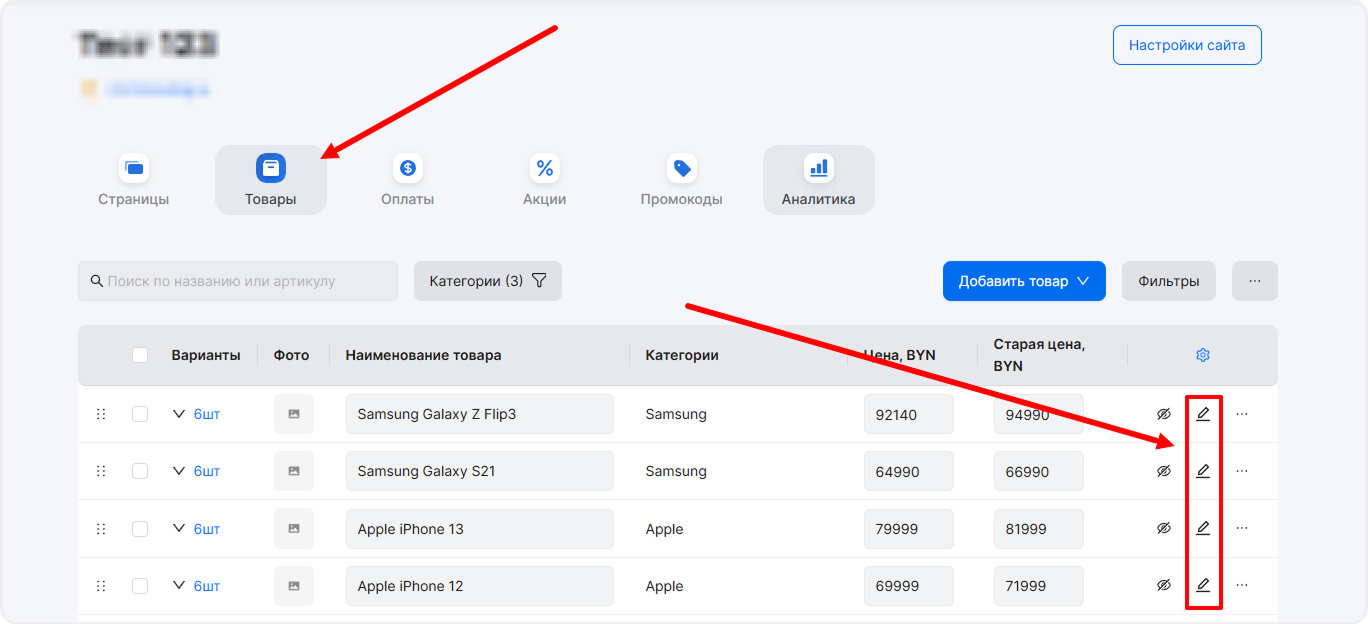Click the search by name or SKU field
Viewport: 1368px width, 624px height.
pos(238,281)
